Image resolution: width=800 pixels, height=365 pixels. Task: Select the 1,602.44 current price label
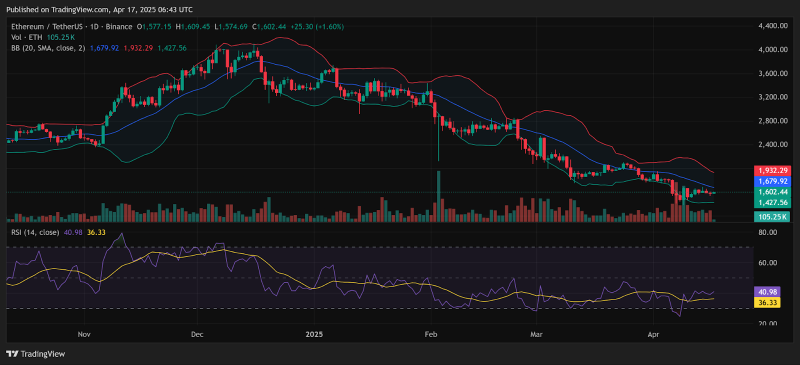pos(771,192)
